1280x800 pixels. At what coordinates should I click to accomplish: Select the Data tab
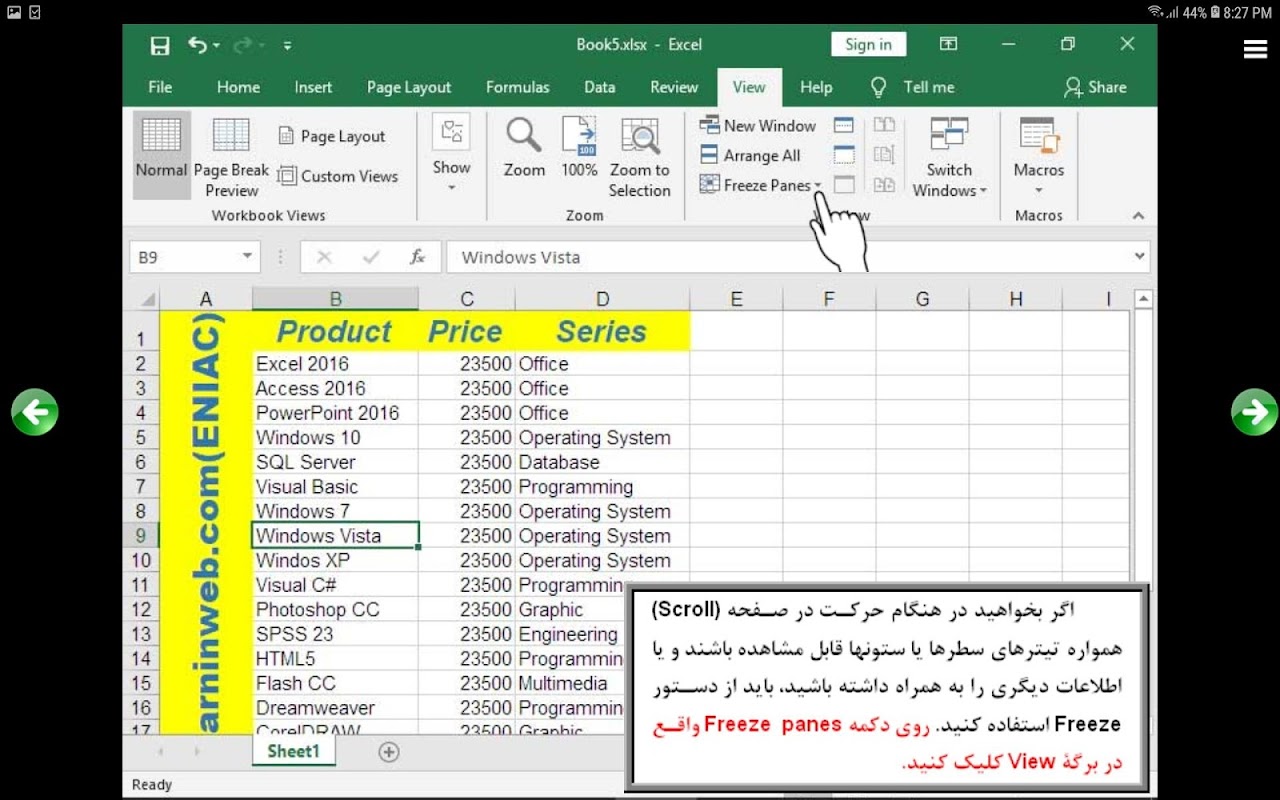pos(599,87)
